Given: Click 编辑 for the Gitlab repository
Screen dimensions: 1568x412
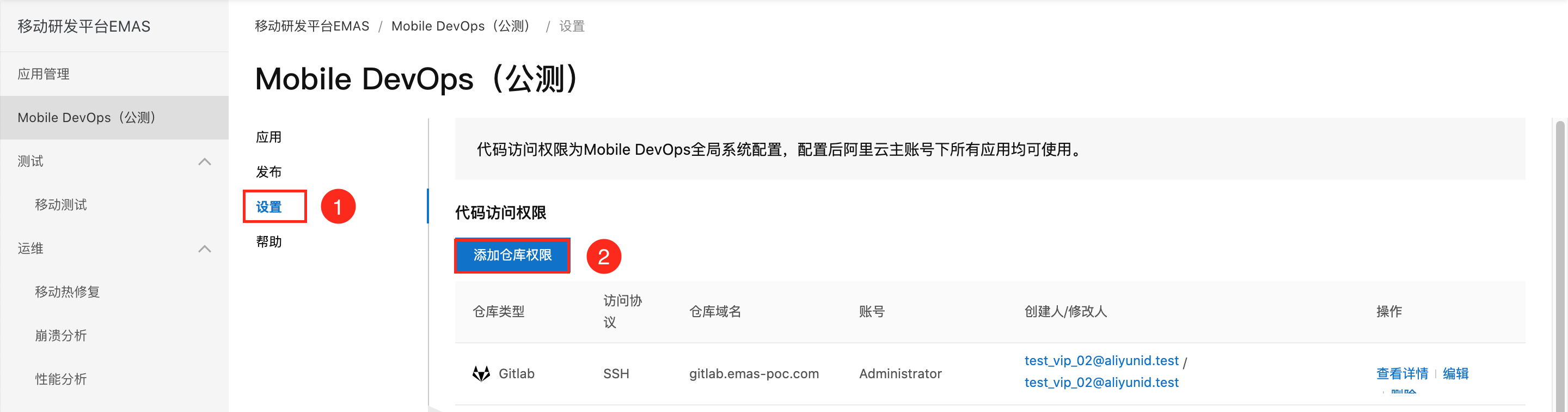Looking at the screenshot, I should [1455, 374].
